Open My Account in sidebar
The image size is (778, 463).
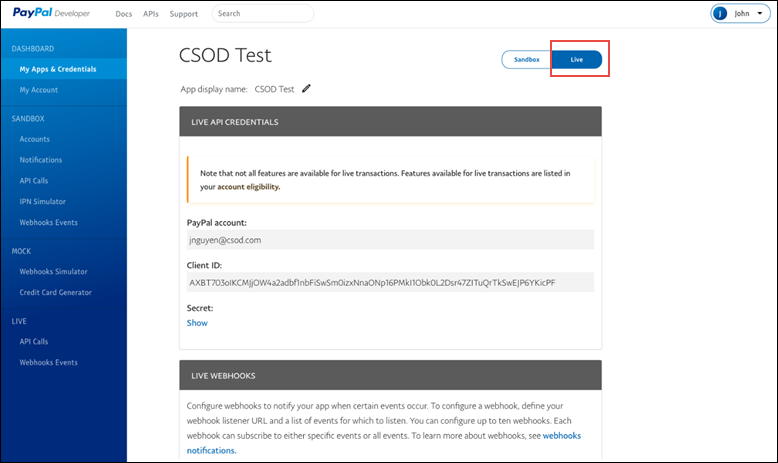(39, 90)
